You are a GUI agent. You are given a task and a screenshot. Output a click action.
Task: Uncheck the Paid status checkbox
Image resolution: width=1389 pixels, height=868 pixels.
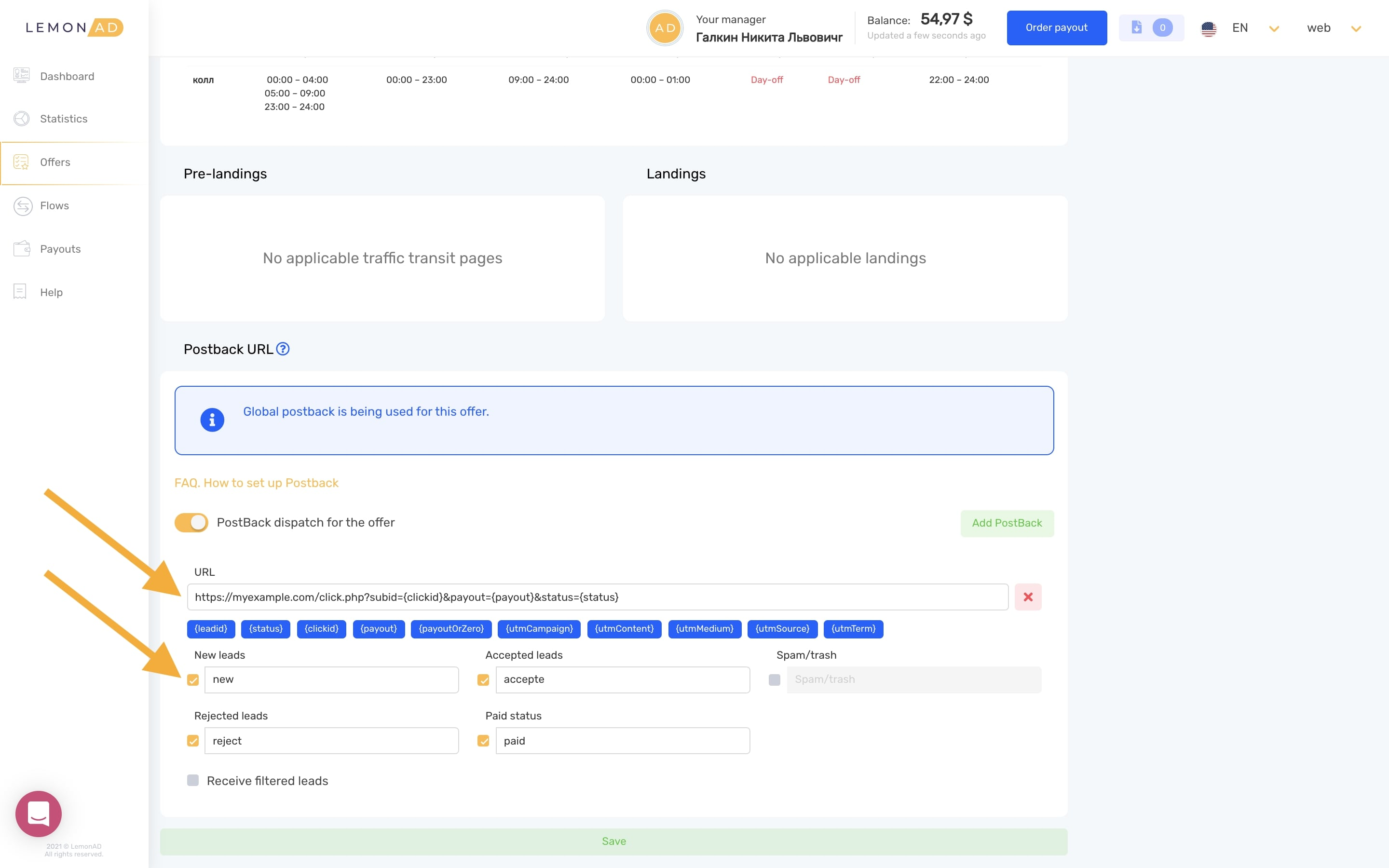[483, 741]
